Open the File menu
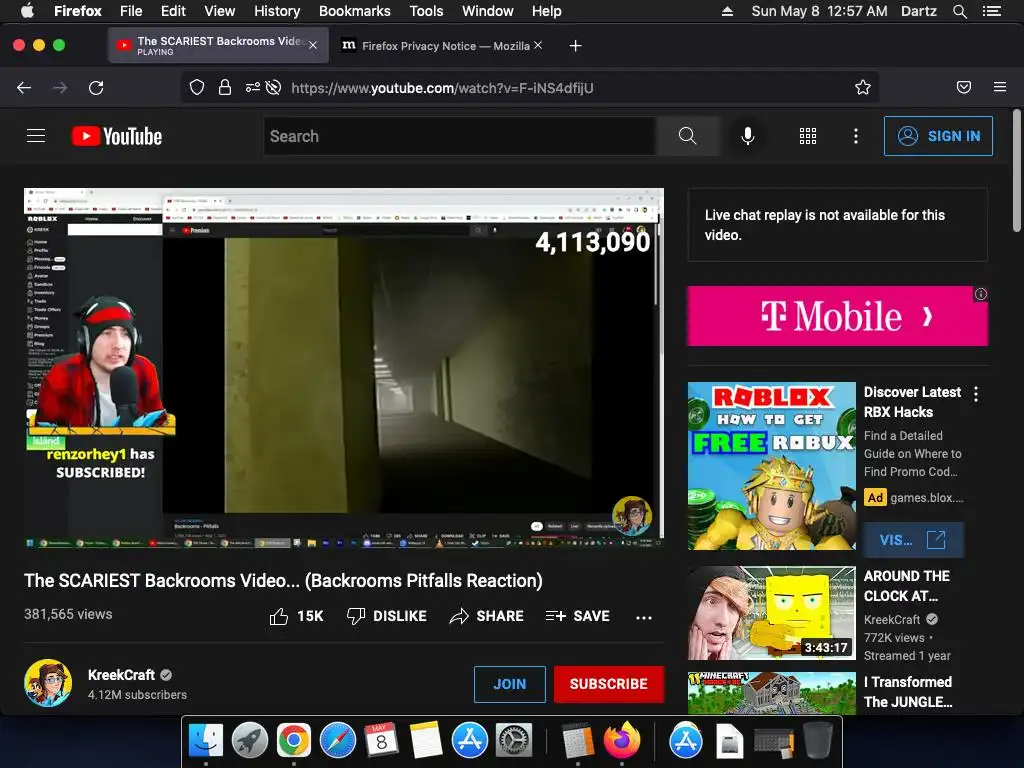The image size is (1024, 768). click(x=131, y=11)
